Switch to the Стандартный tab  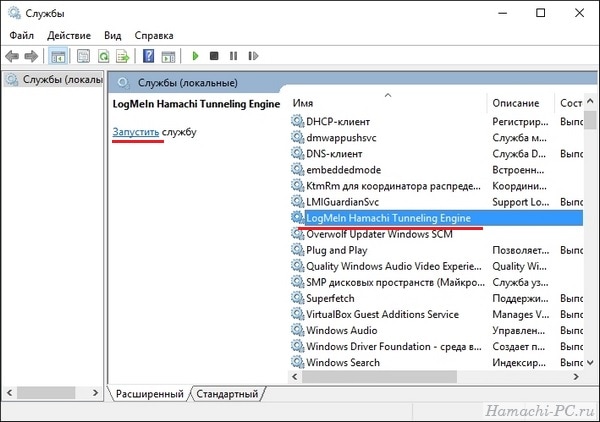pos(227,394)
